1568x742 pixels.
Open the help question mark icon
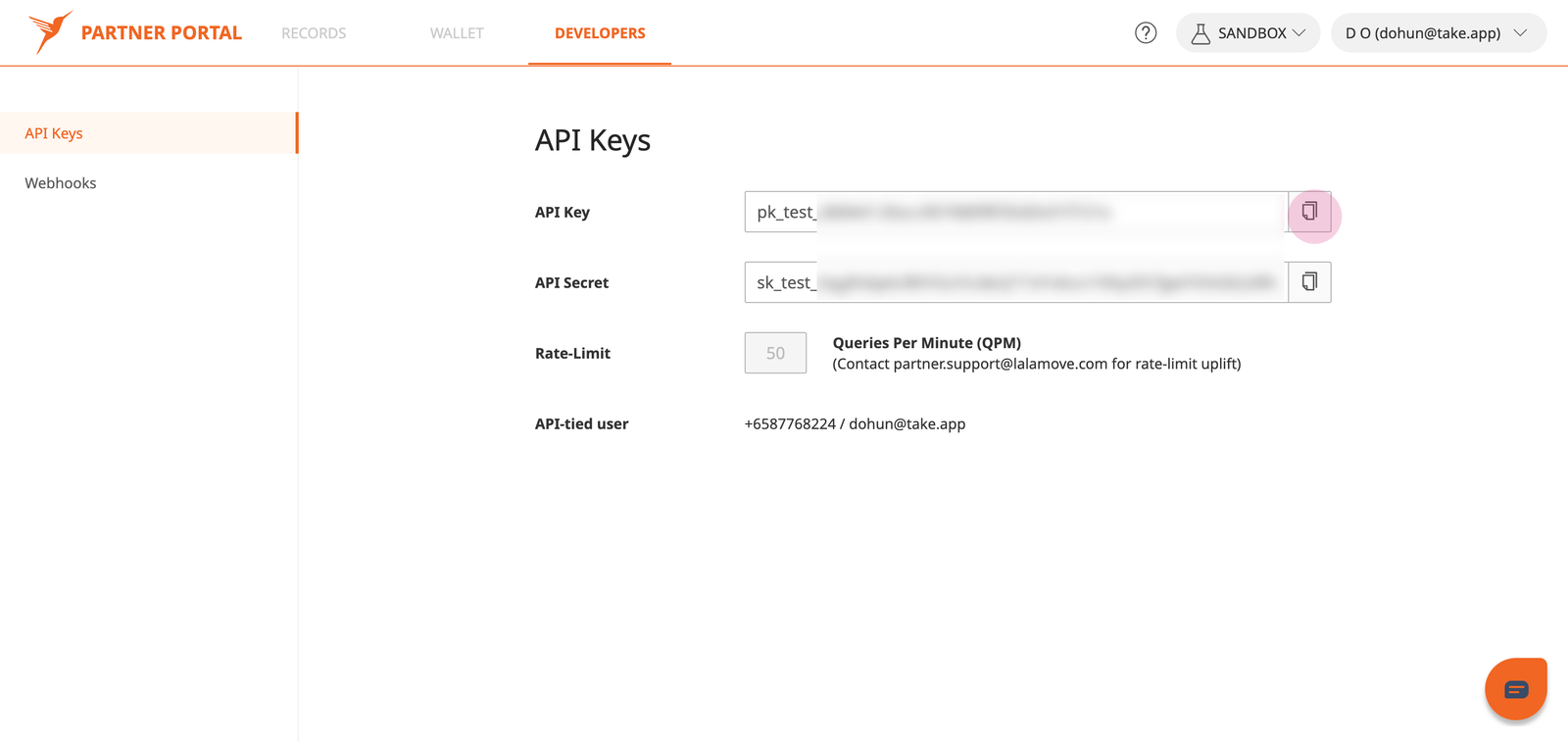click(x=1146, y=33)
